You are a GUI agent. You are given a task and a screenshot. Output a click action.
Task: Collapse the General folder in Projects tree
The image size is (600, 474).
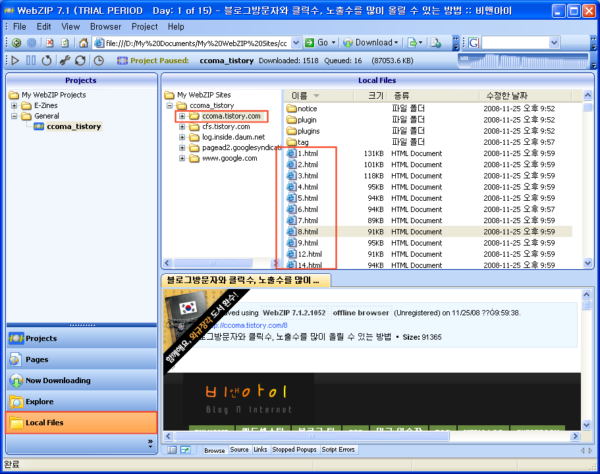click(14, 116)
